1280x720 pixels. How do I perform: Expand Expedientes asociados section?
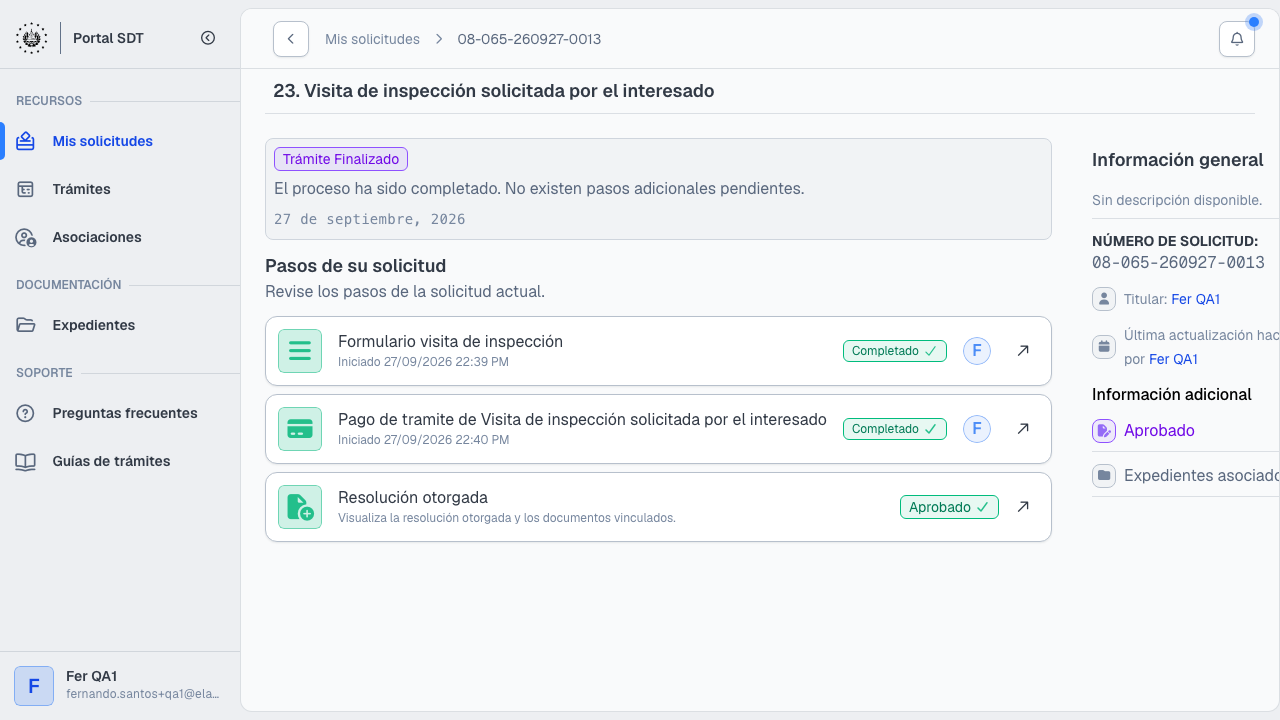(1186, 475)
